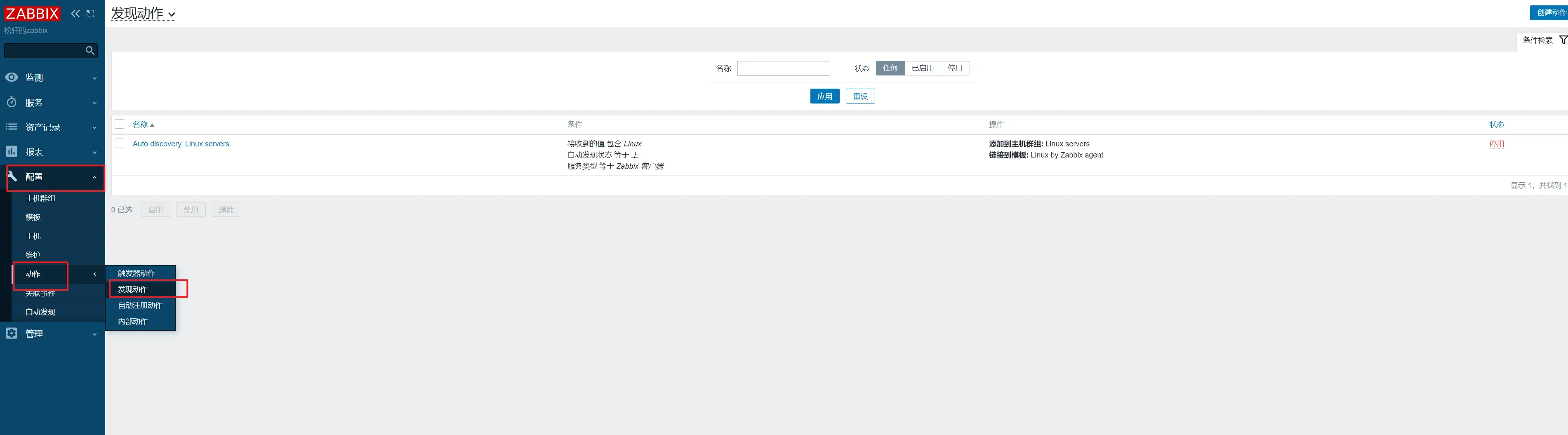1568x435 pixels.
Task: Collapse sidebar with double-chevron icon
Action: click(75, 13)
